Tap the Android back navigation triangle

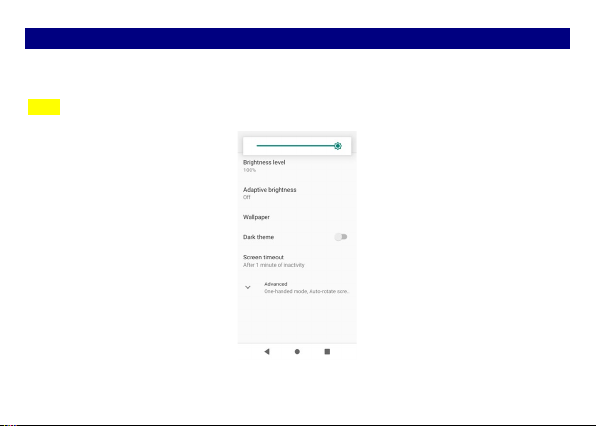pos(267,352)
